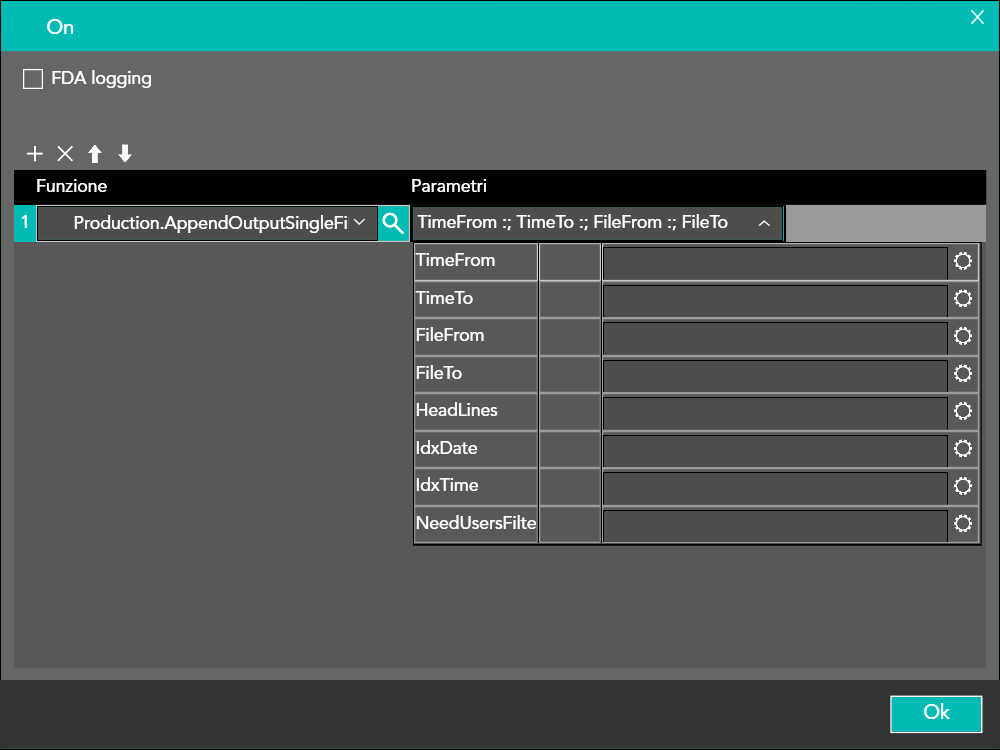Click the X icon to delete function
This screenshot has width=1000, height=750.
(x=65, y=154)
